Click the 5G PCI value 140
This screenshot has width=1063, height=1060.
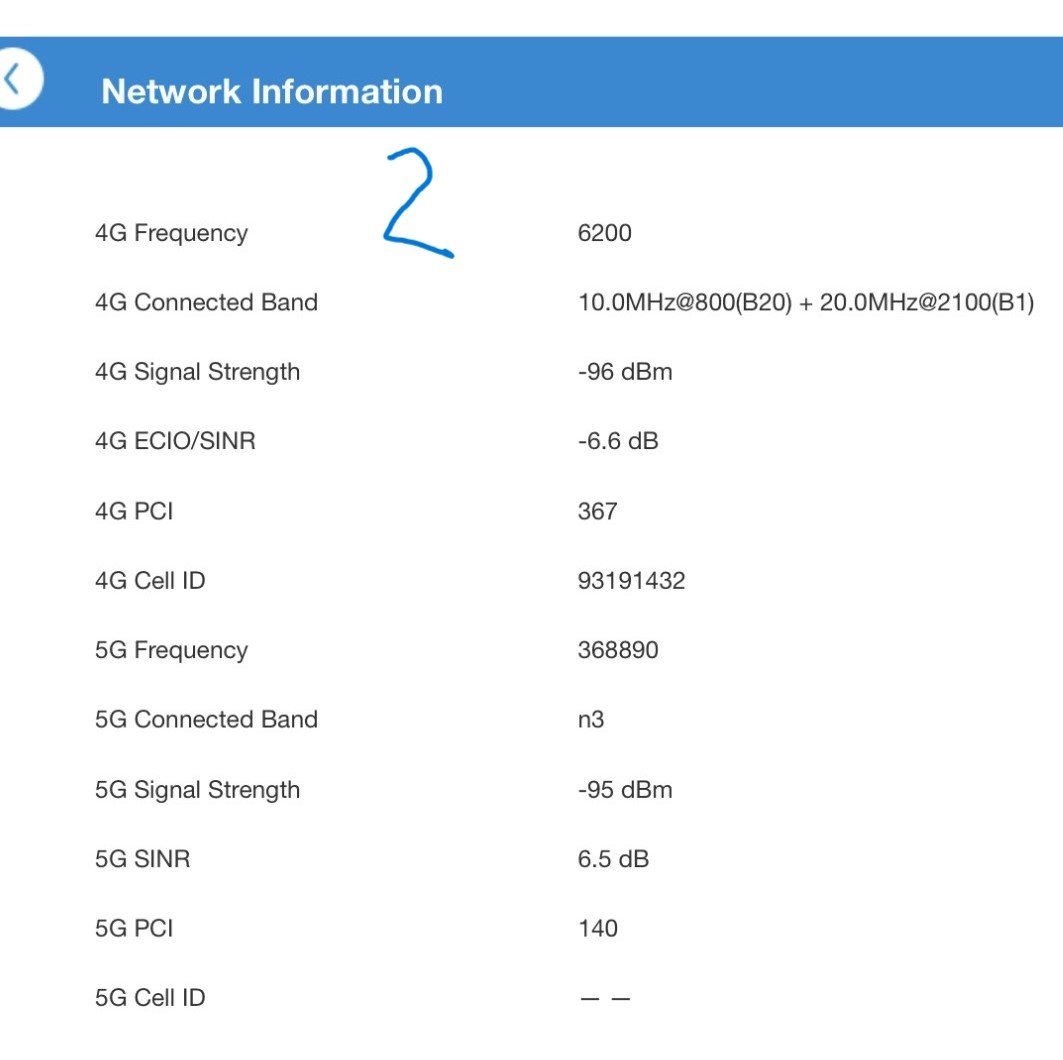pyautogui.click(x=597, y=928)
